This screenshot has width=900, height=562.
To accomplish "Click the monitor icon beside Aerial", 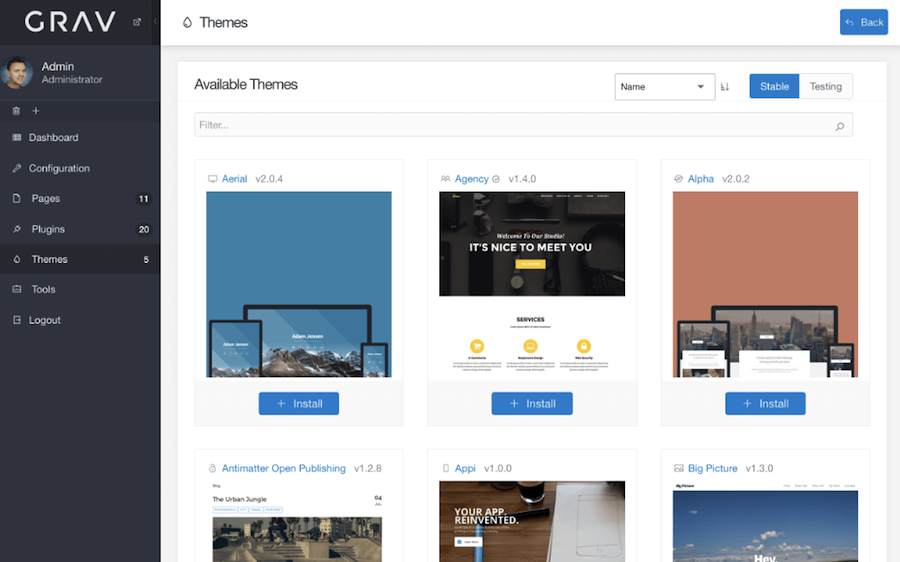I will 212,179.
